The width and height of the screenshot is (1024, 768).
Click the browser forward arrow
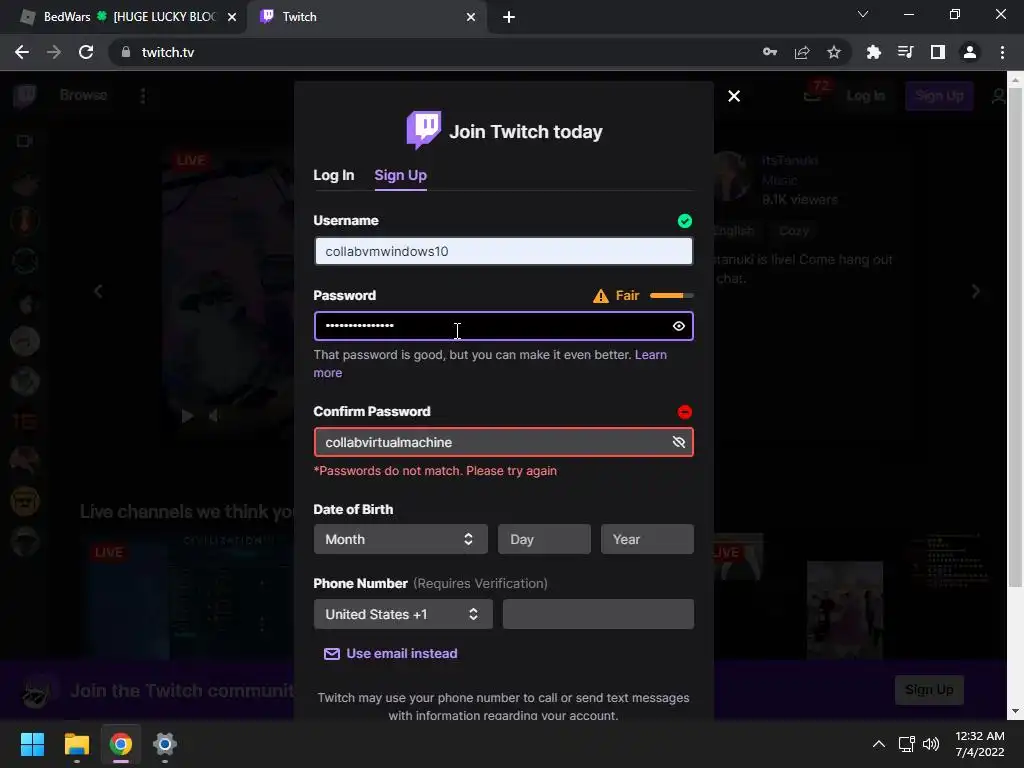click(54, 52)
